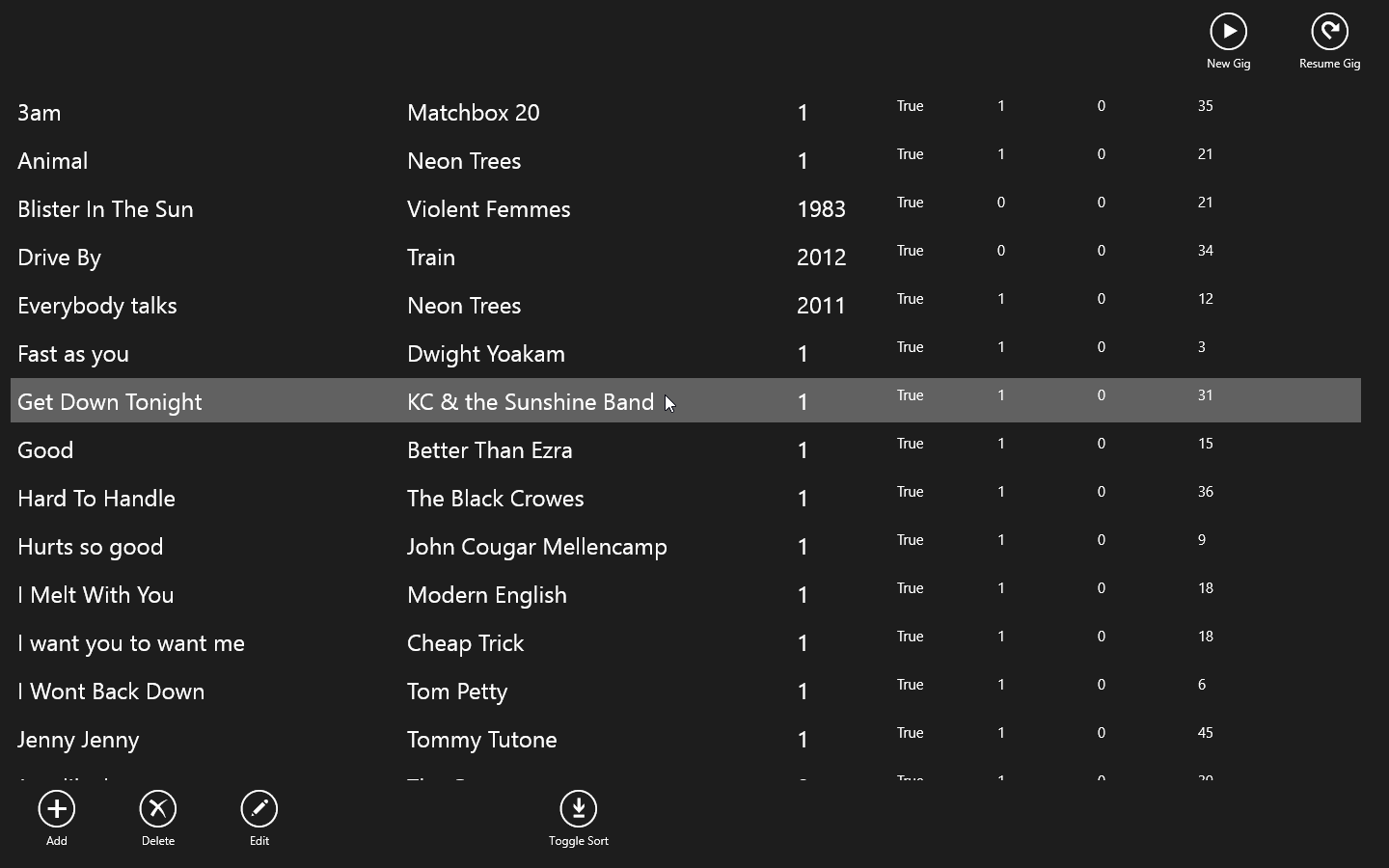Click count '31' in Get Down Tonight row
Viewport: 1389px width, 868px height.
tap(1206, 395)
